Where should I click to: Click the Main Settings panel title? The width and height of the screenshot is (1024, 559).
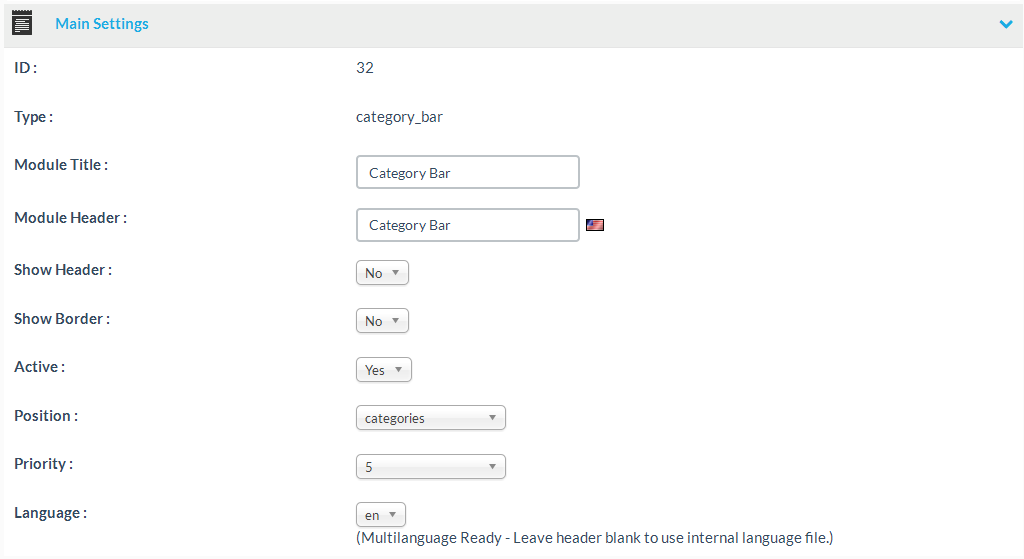(102, 24)
